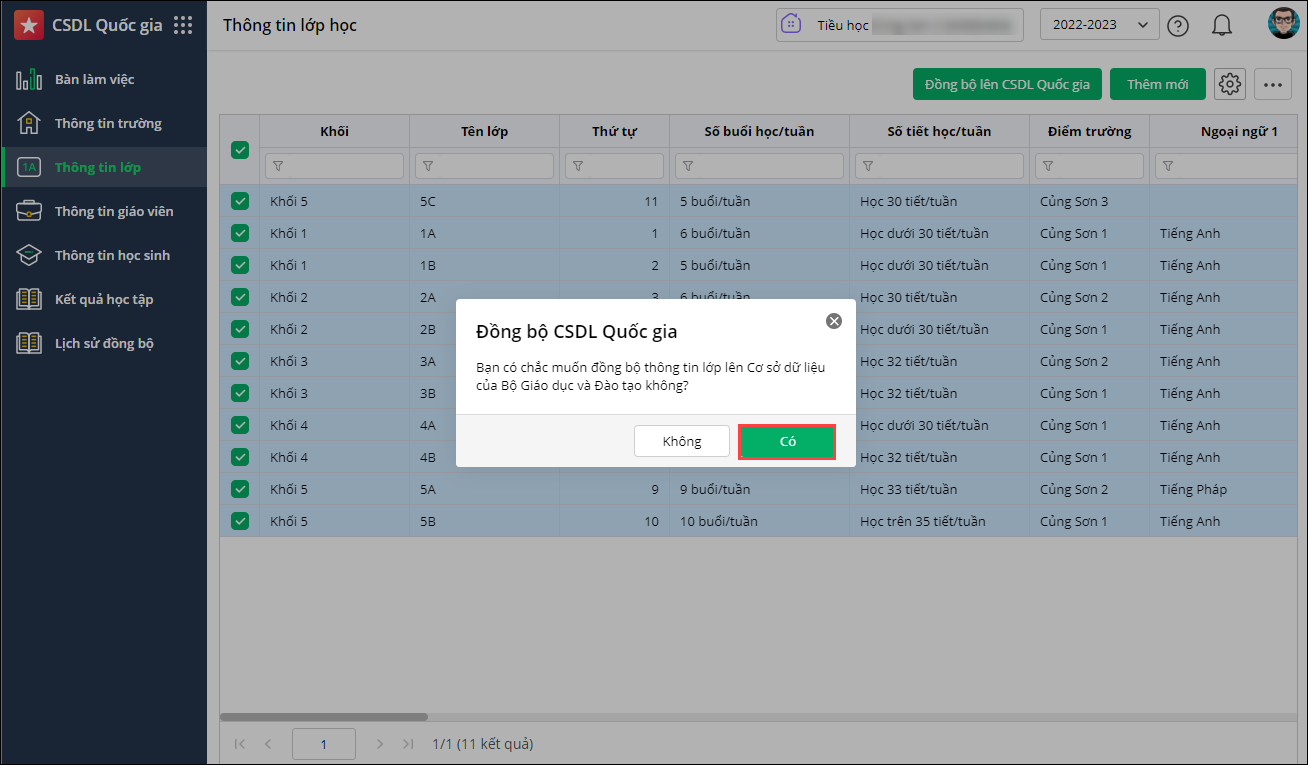
Task: Click the Thêm mới button
Action: [x=1158, y=84]
